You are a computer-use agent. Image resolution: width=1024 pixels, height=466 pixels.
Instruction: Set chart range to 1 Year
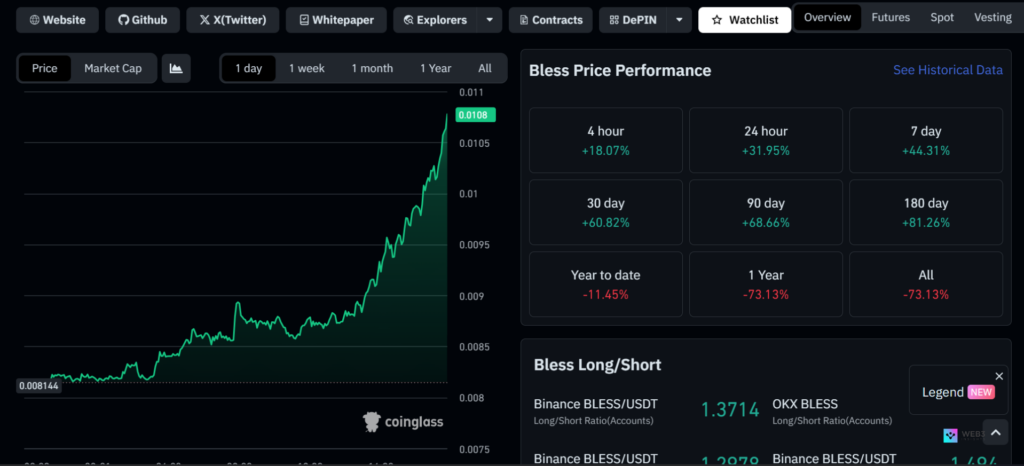(x=436, y=69)
